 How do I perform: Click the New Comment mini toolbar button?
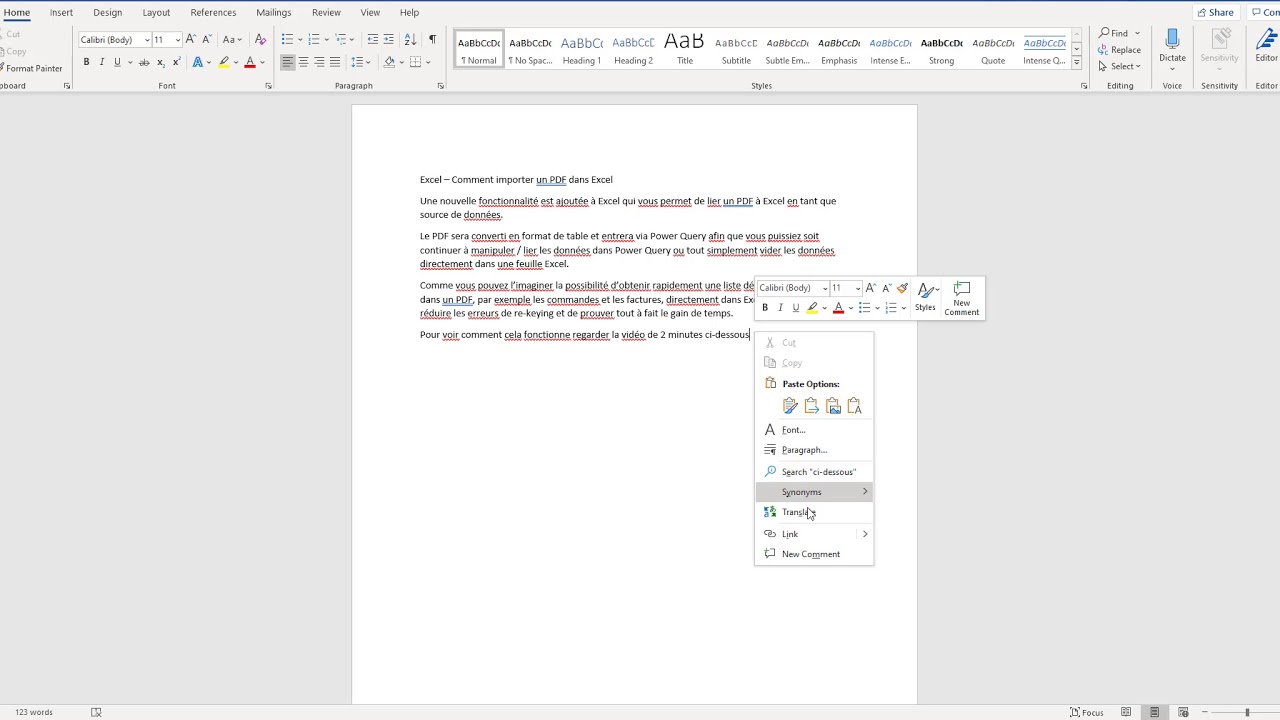(962, 298)
